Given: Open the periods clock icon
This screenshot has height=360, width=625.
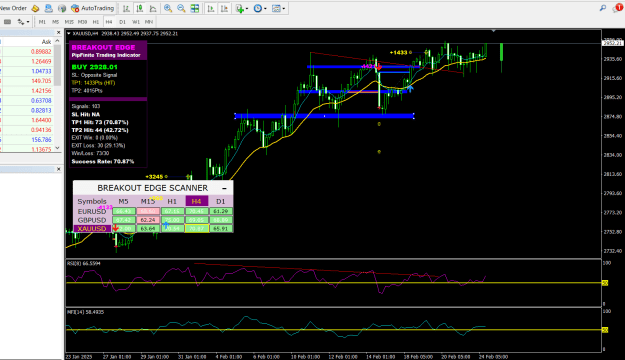Looking at the screenshot, I should tap(257, 8).
